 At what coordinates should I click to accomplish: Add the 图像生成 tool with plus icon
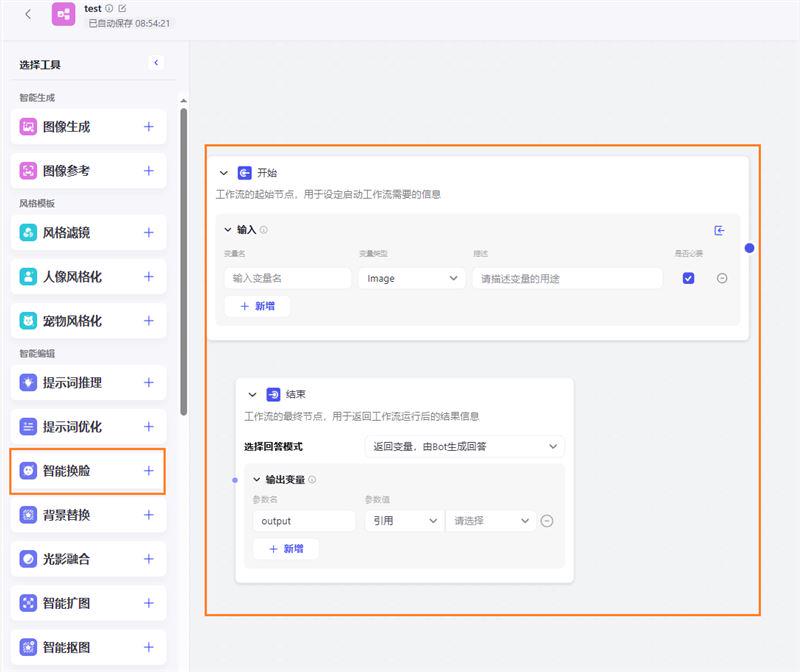149,127
